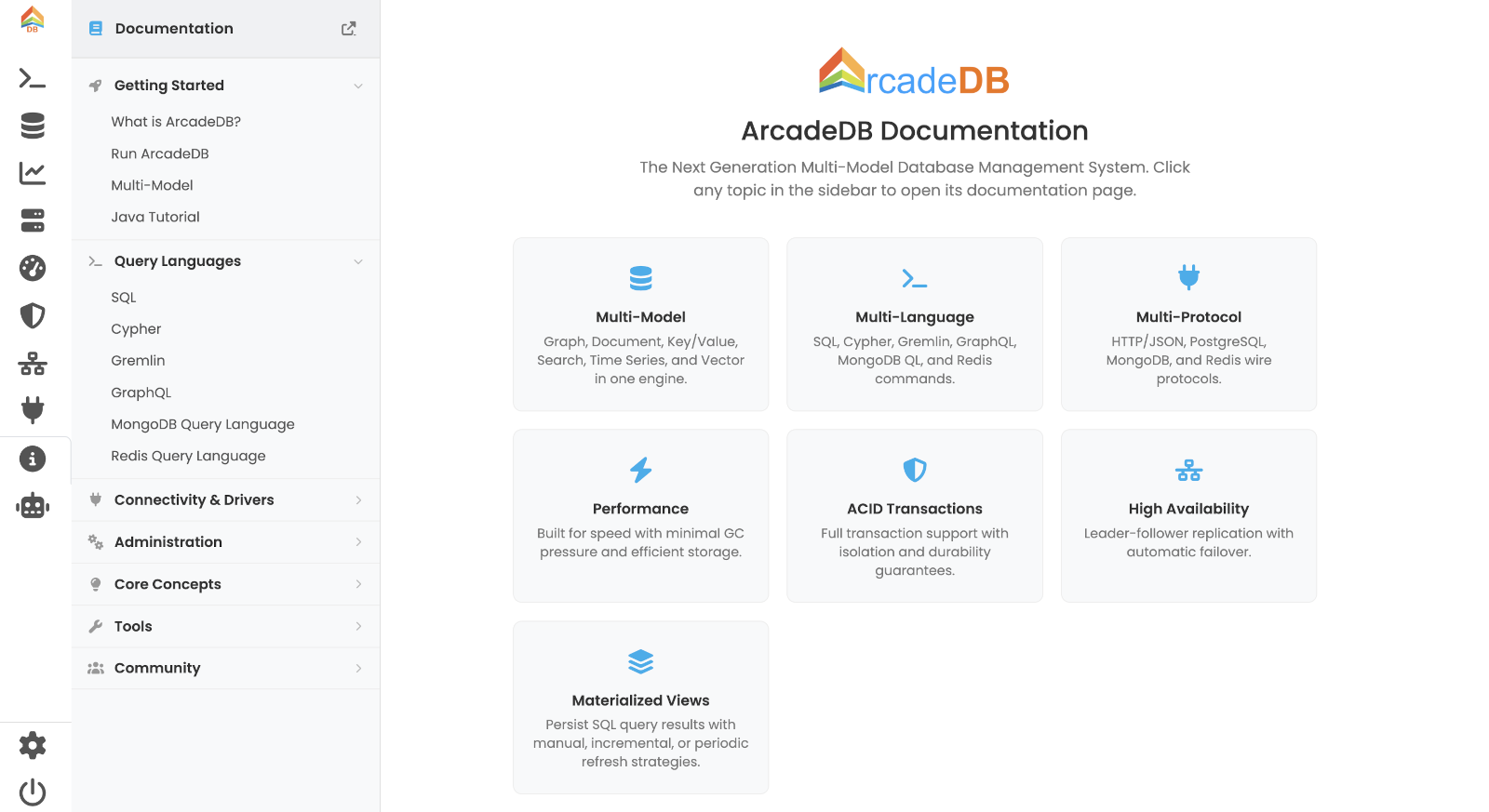
Task: Click the ArcadeDB Documentation heading
Action: pyautogui.click(x=915, y=131)
